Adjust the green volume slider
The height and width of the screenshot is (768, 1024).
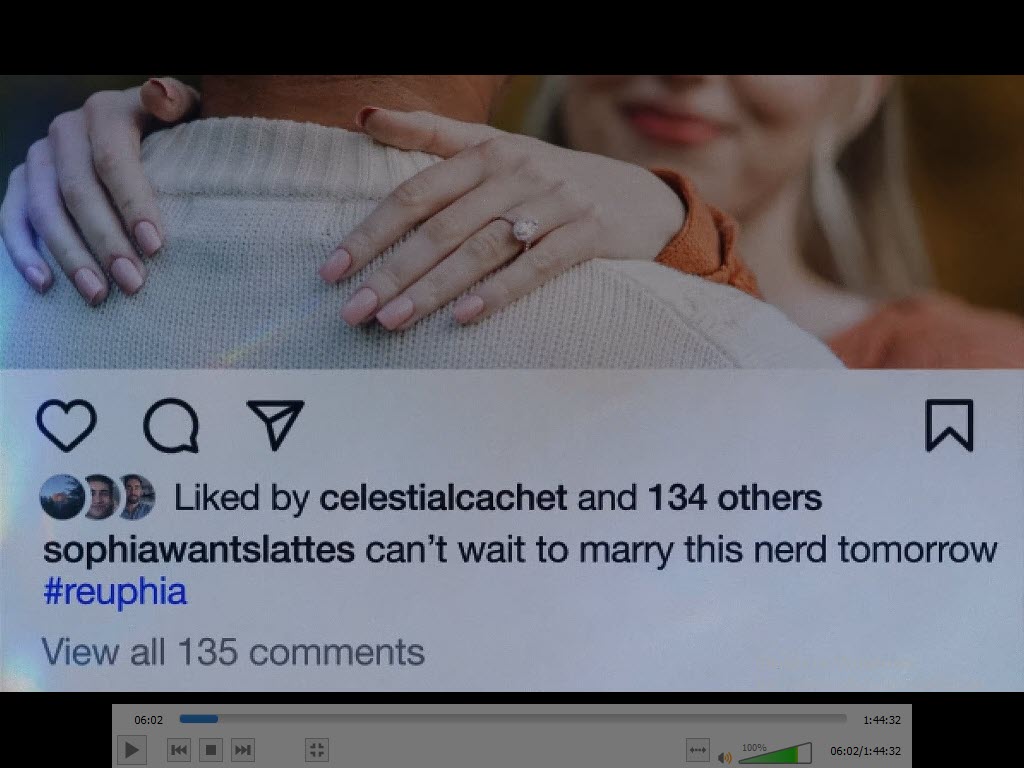pyautogui.click(x=775, y=754)
